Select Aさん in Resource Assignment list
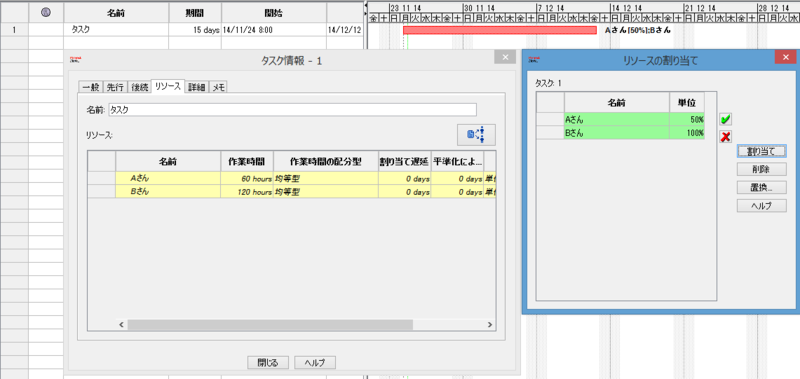This screenshot has width=800, height=379. click(616, 119)
